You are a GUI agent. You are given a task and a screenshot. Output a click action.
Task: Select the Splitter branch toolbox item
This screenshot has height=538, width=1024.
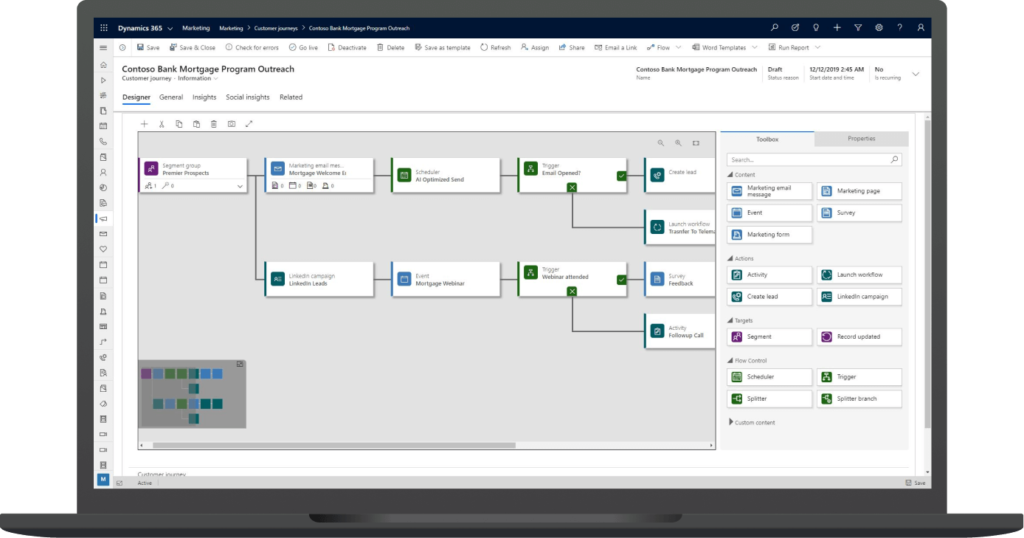859,399
